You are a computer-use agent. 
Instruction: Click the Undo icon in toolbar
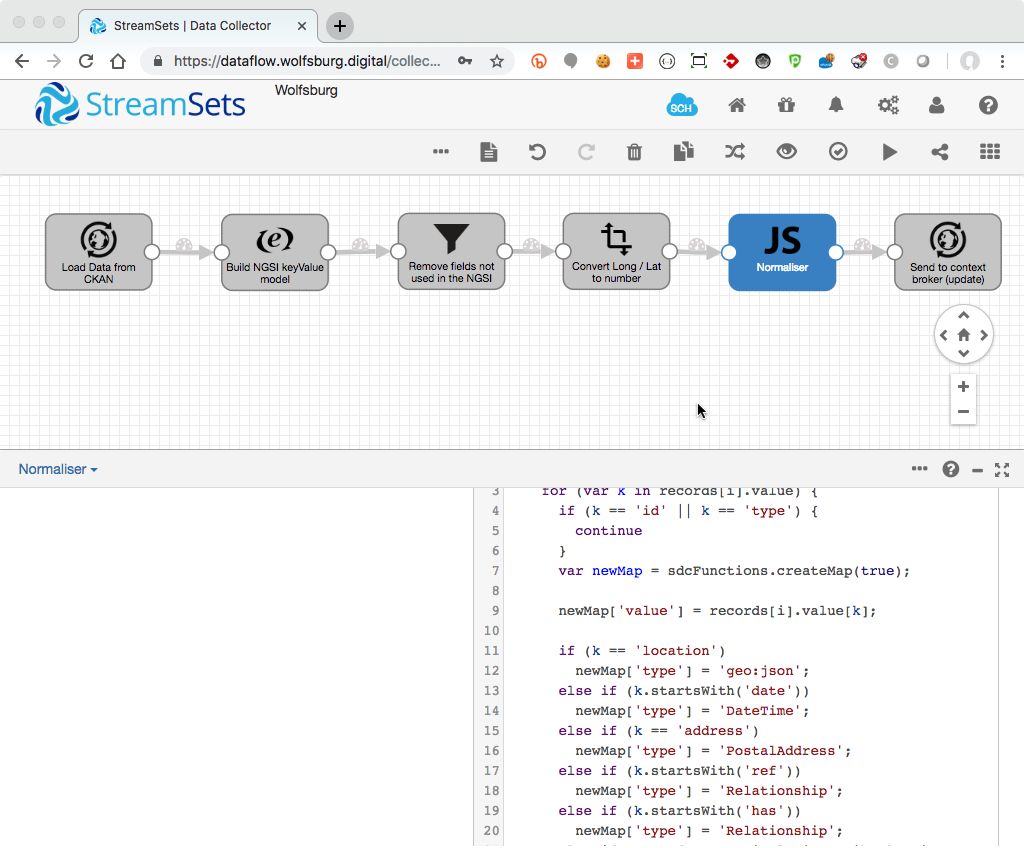point(537,152)
